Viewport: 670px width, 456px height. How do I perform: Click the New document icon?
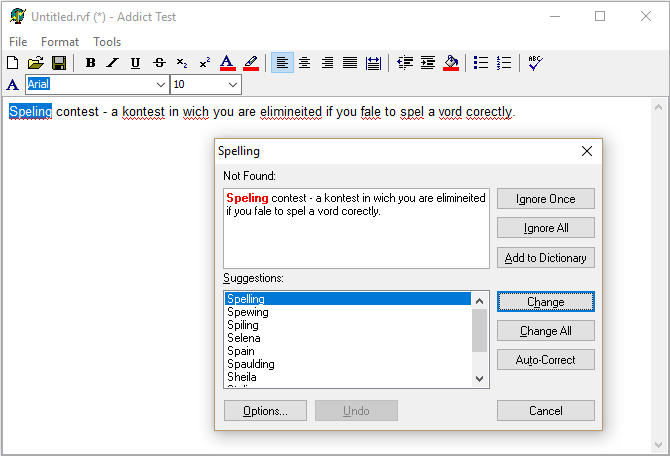tap(13, 63)
